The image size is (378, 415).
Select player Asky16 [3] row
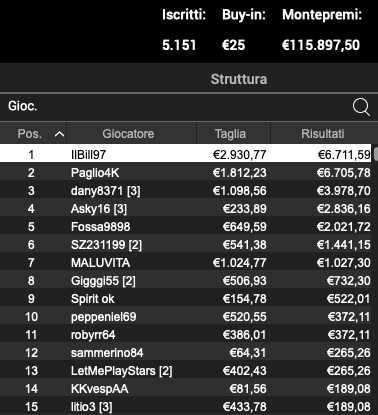pyautogui.click(x=186, y=208)
